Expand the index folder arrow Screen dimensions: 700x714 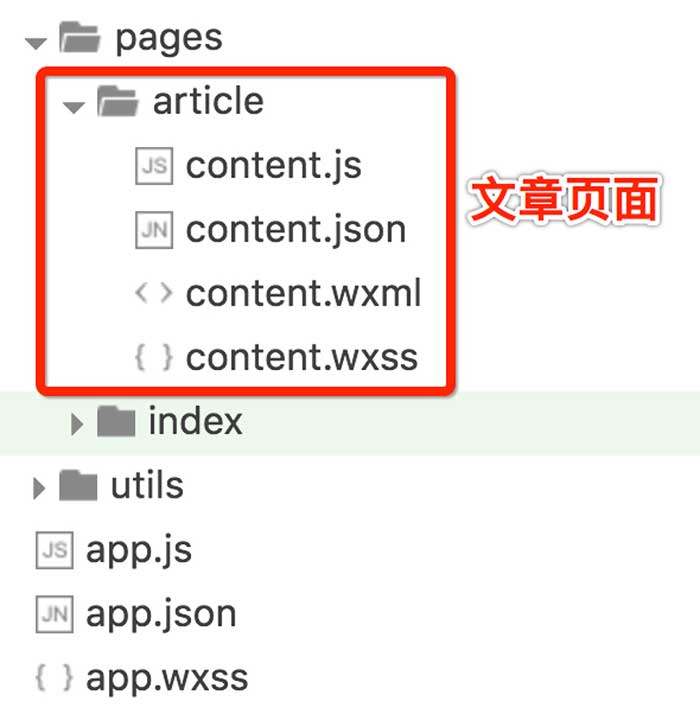pos(77,424)
